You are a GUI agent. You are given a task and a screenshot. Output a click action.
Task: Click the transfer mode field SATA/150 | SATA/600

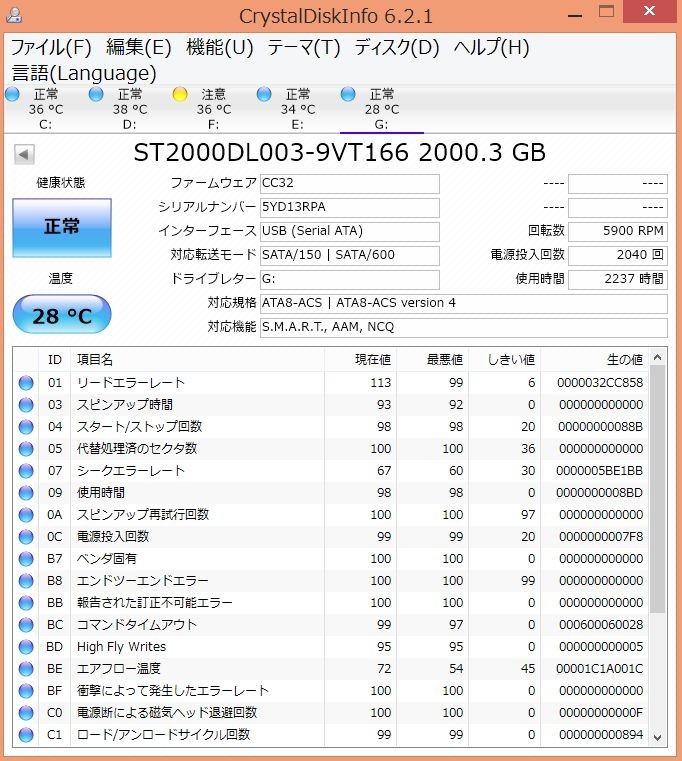[x=350, y=255]
